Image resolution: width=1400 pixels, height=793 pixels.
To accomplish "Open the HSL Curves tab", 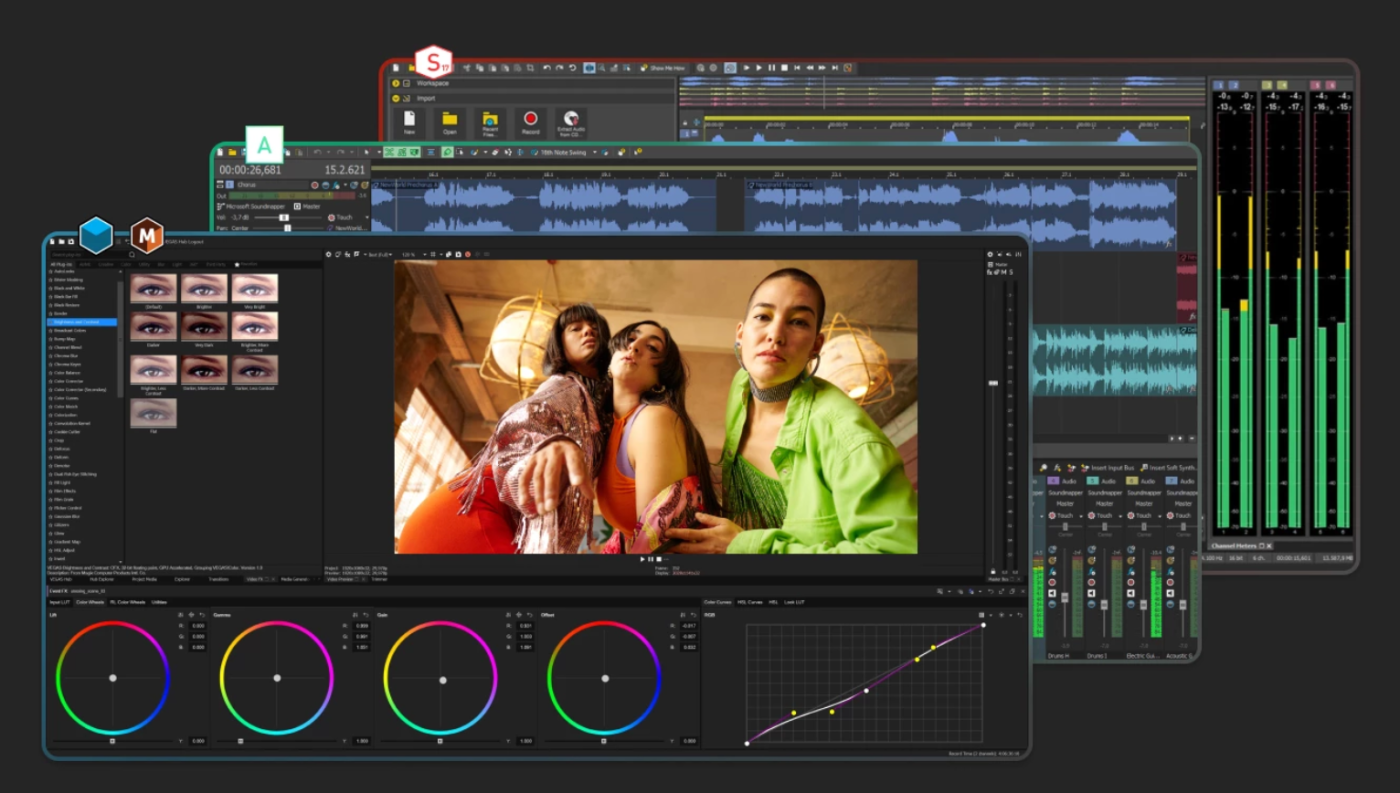I will (x=750, y=602).
